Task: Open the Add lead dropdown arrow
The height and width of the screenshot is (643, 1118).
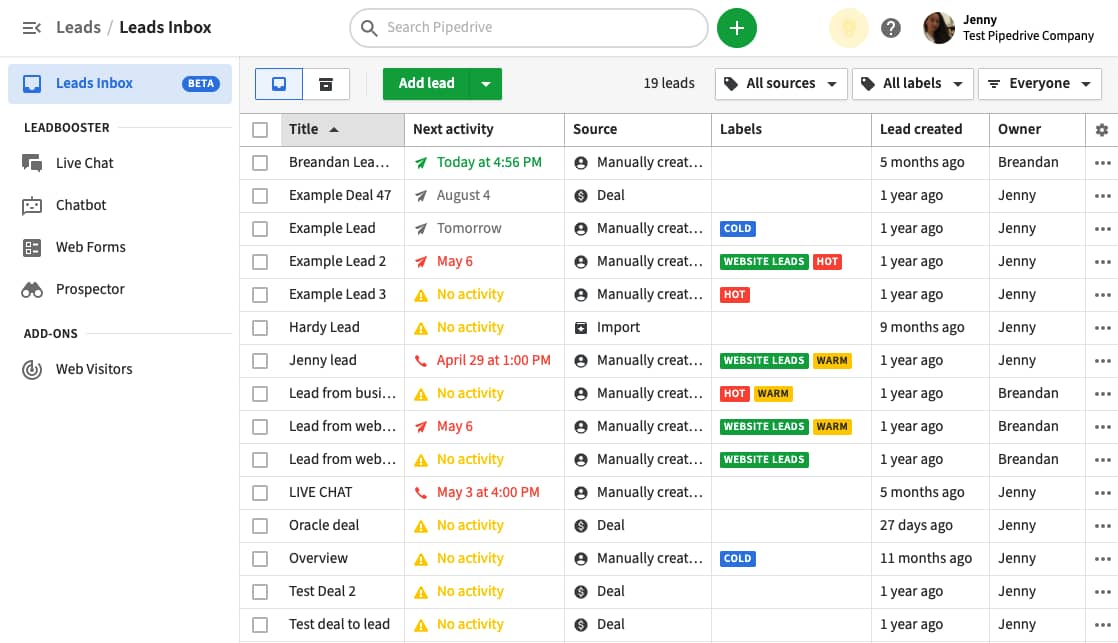Action: [x=486, y=84]
